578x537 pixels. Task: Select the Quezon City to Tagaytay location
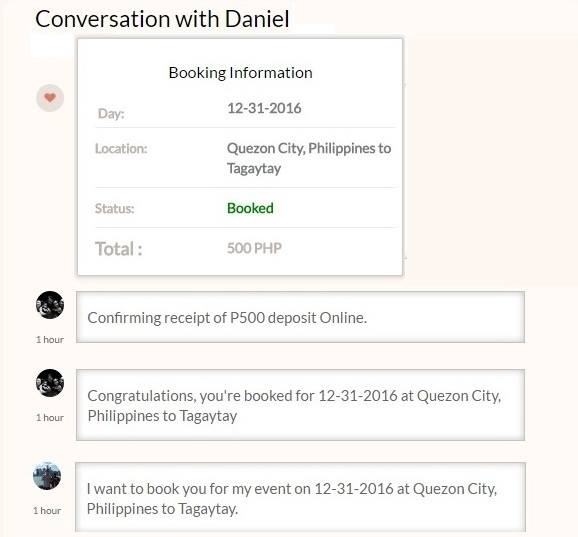[x=309, y=158]
